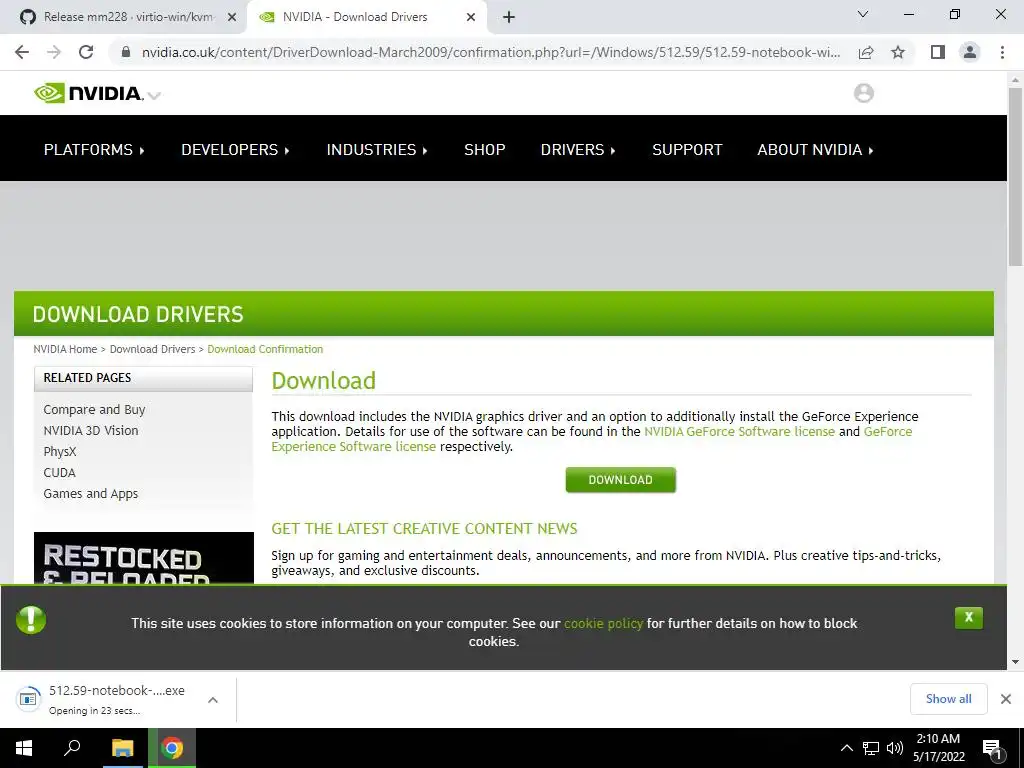Click the Restocked & Reloaded banner

144,558
